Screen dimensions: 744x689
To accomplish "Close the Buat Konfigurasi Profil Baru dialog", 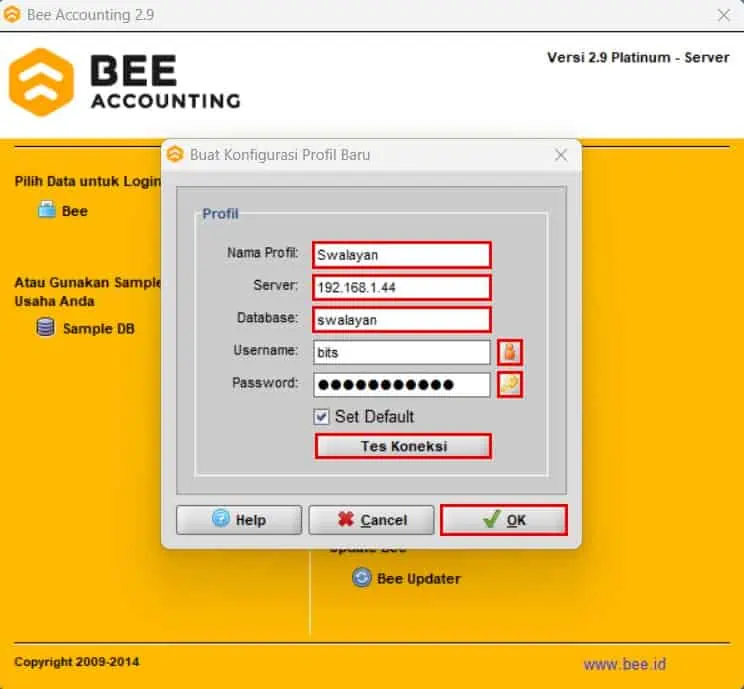I will tap(561, 155).
